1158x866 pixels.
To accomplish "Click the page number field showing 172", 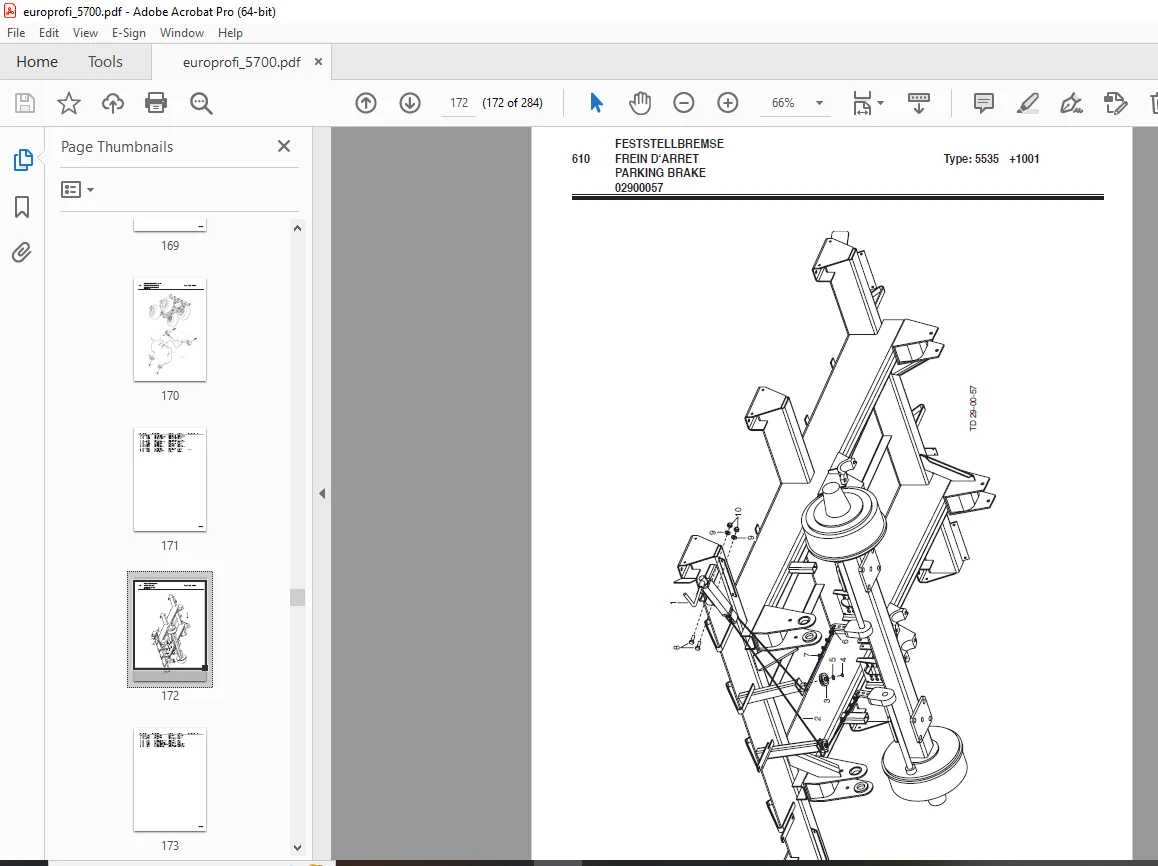I will click(459, 103).
